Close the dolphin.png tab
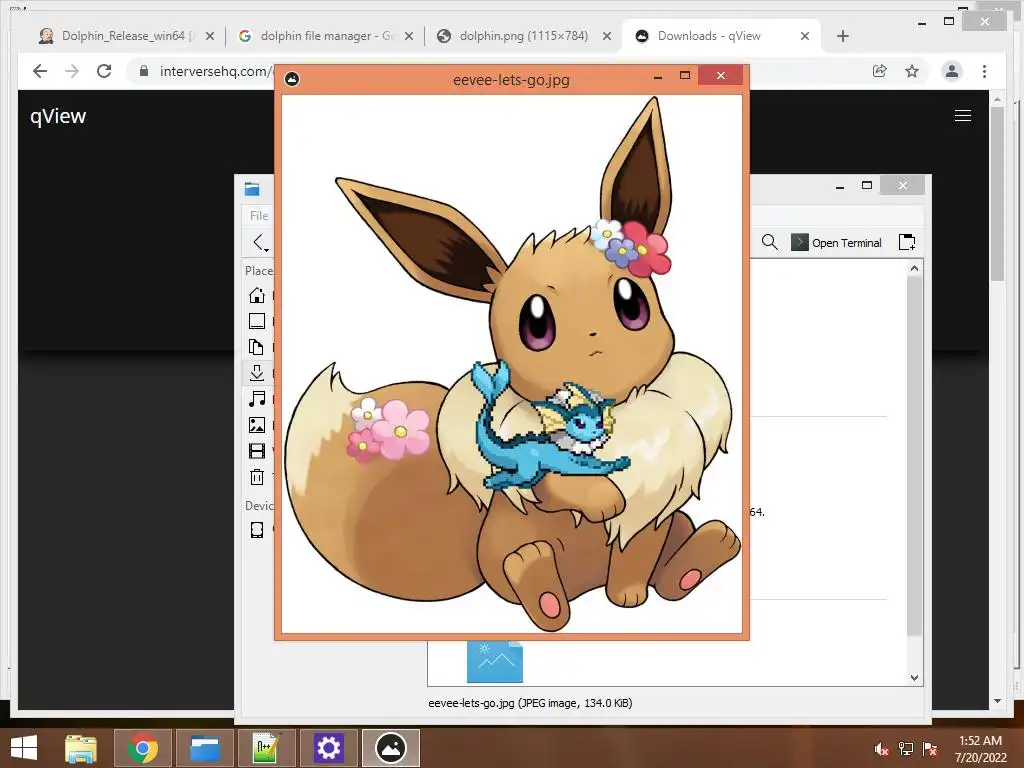Screen dimensions: 1024x768 coord(607,37)
